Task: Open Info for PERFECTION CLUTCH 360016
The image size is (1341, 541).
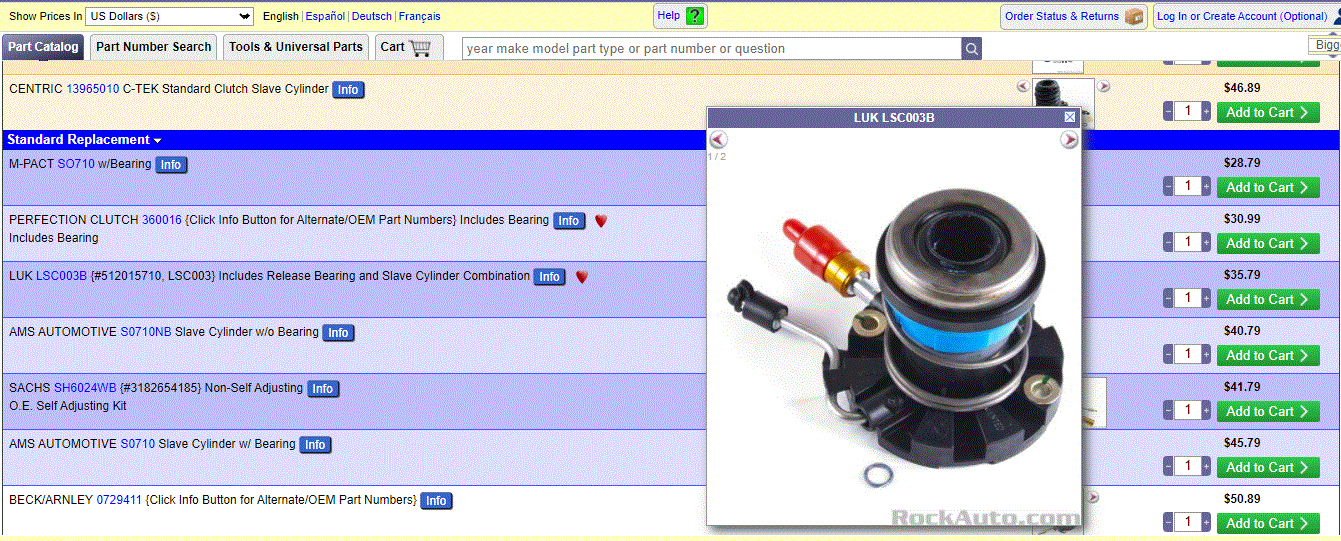Action: (x=569, y=221)
